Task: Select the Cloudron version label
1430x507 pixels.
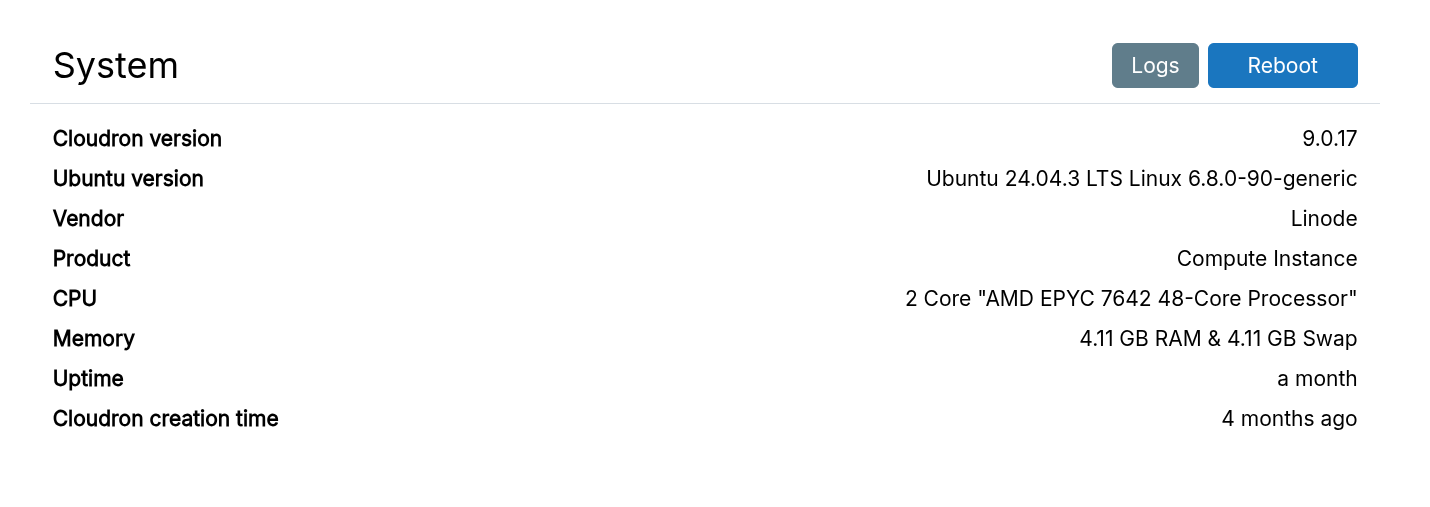Action: [137, 139]
